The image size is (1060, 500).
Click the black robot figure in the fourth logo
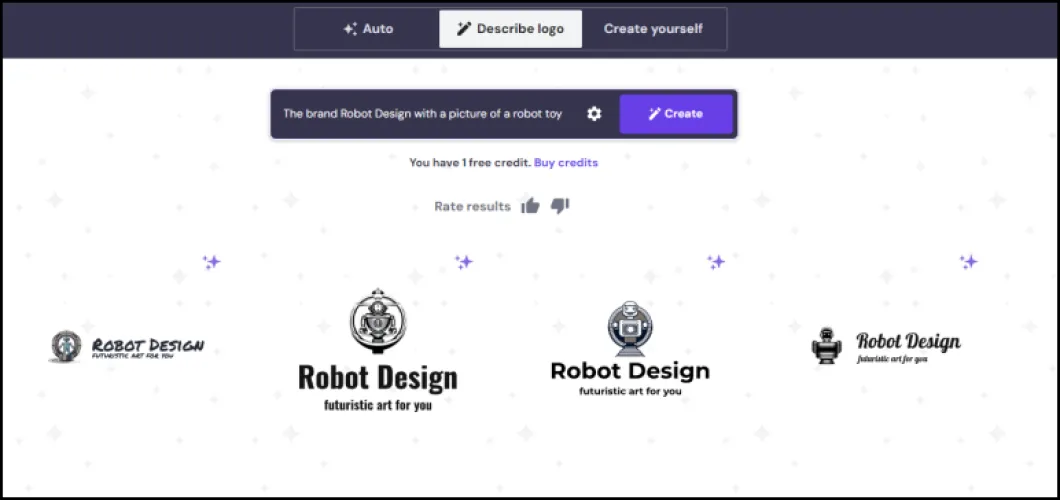point(826,346)
